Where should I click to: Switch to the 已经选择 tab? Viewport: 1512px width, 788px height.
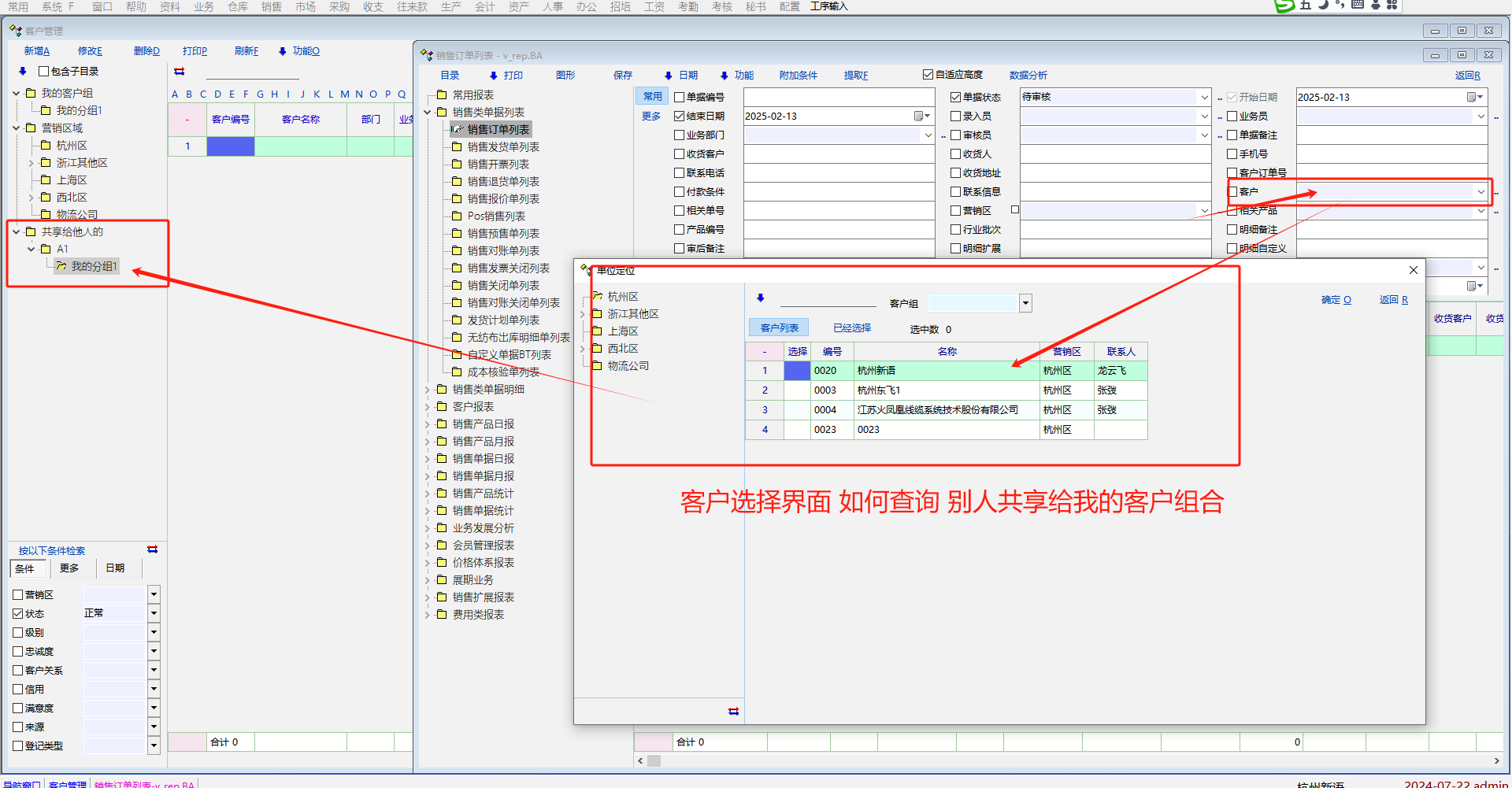(x=852, y=328)
